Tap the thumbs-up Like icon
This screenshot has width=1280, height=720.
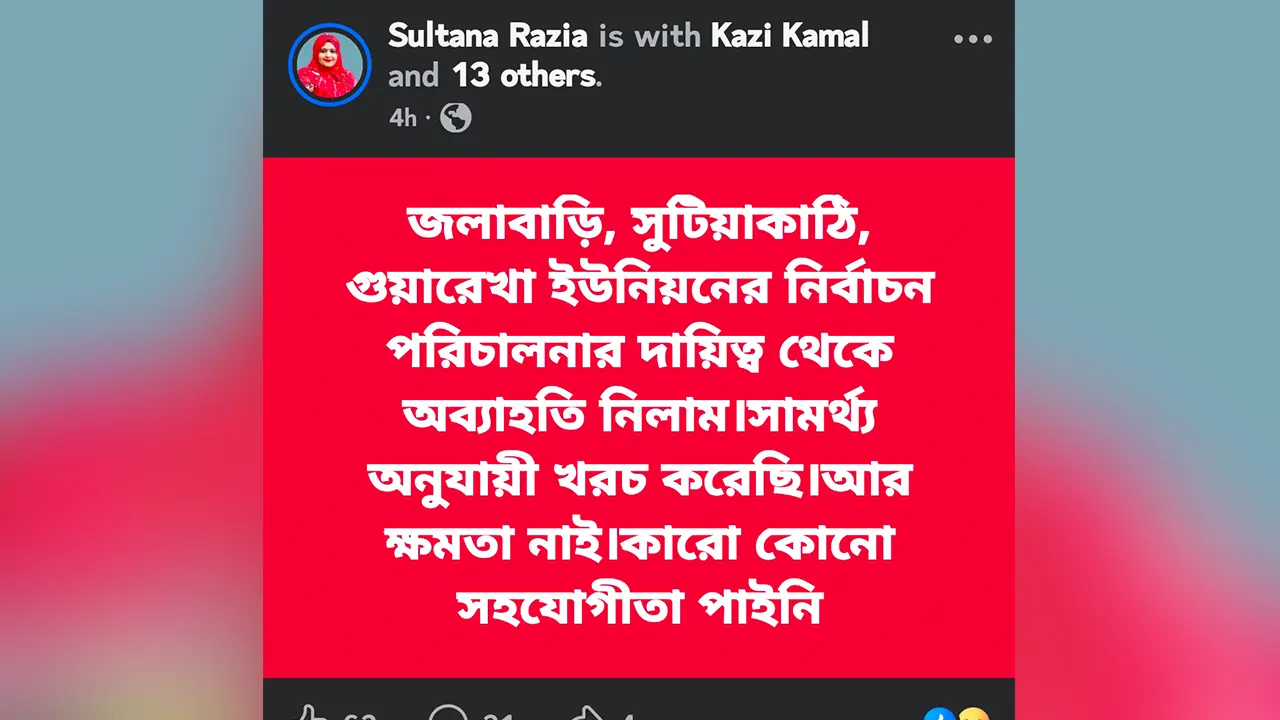coord(311,714)
